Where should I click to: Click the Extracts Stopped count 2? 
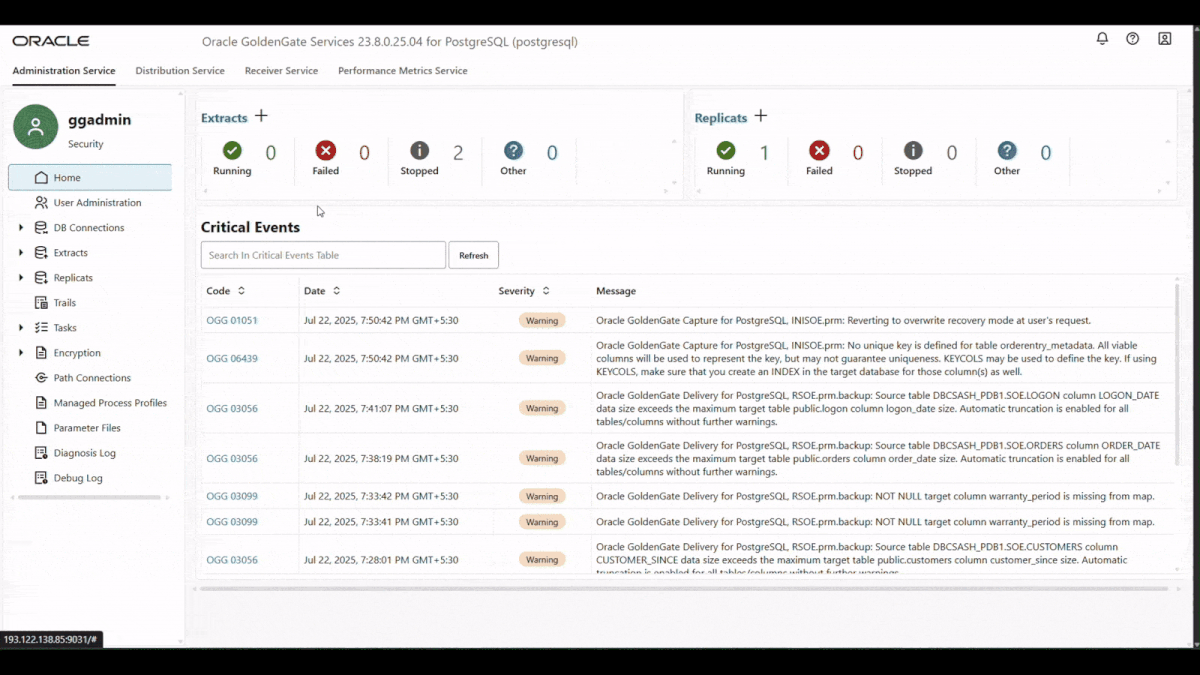[x=458, y=153]
